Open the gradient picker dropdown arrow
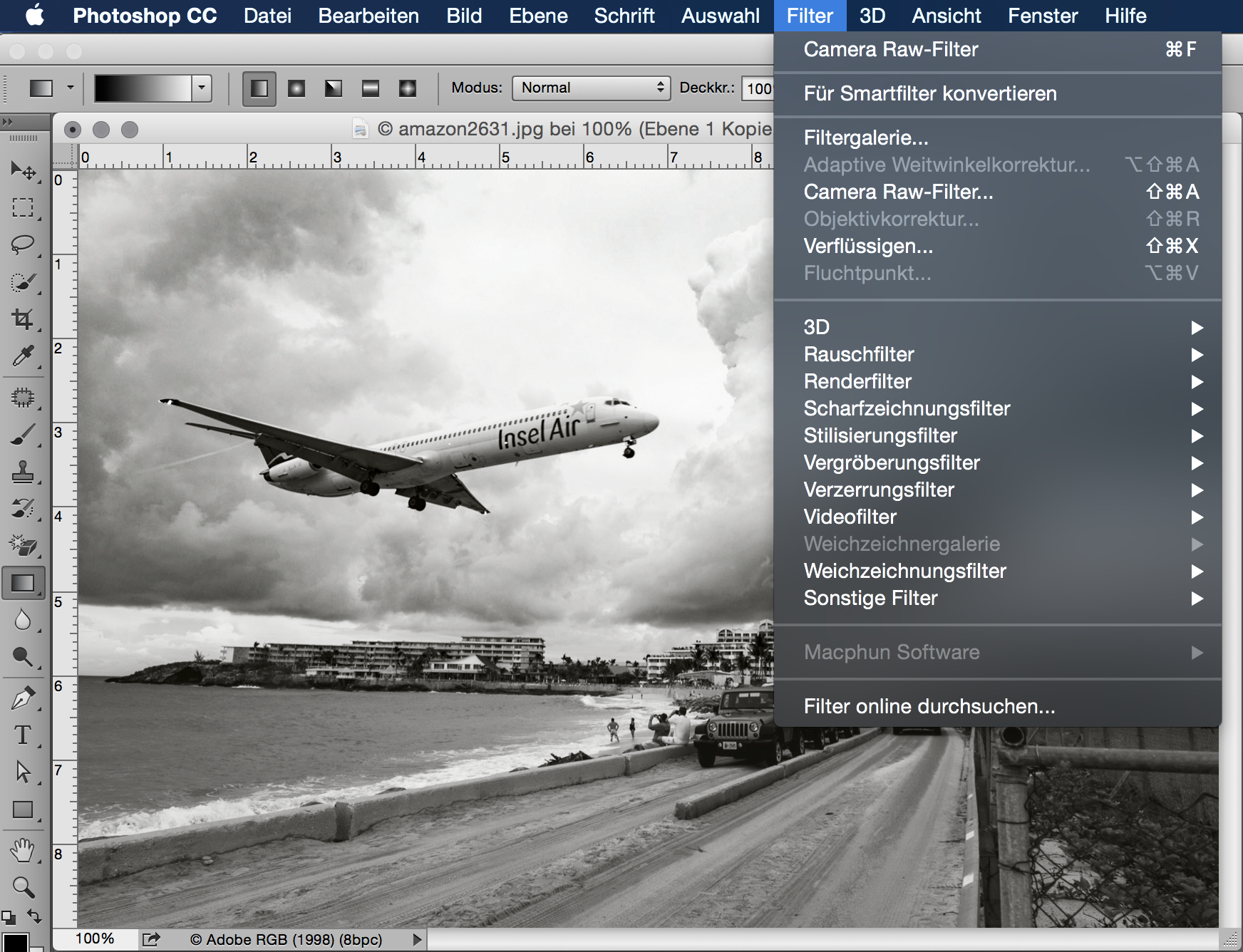 [x=202, y=88]
